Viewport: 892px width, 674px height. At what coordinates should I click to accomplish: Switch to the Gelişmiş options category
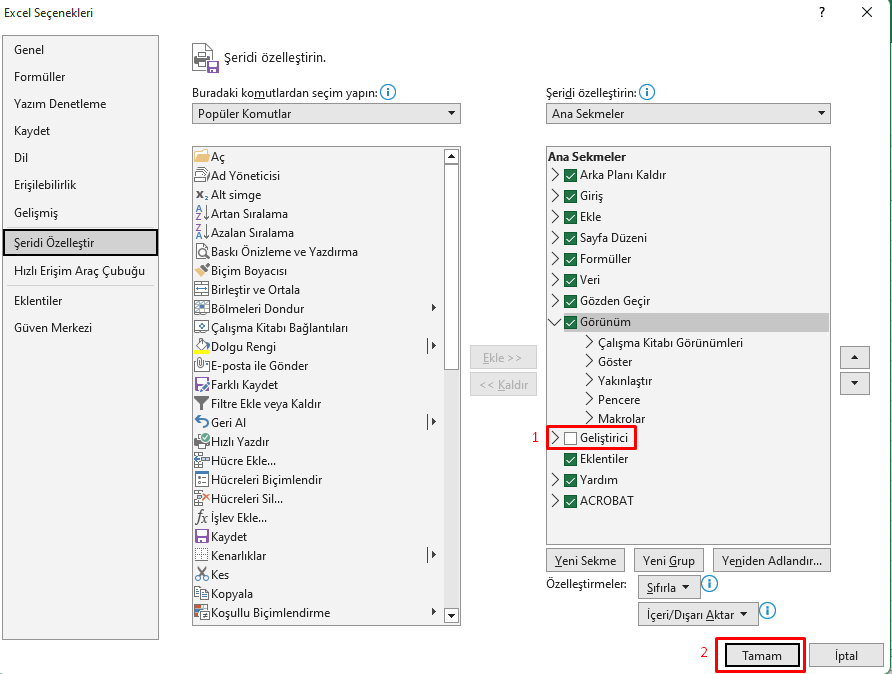click(x=36, y=213)
